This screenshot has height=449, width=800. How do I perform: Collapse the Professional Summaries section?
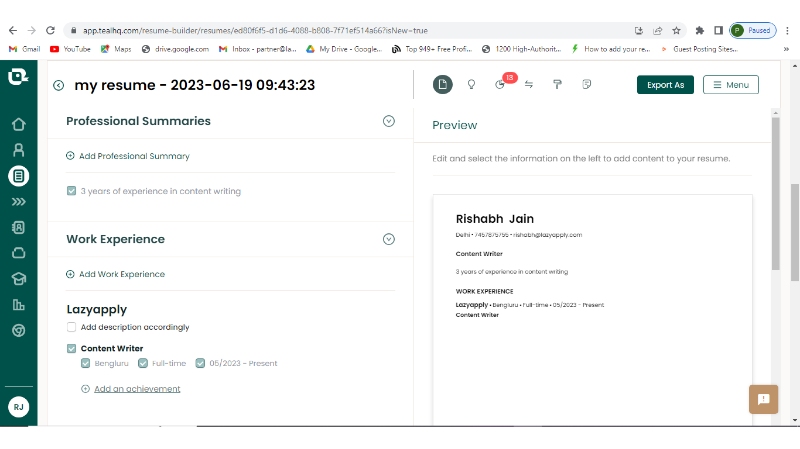pos(389,121)
